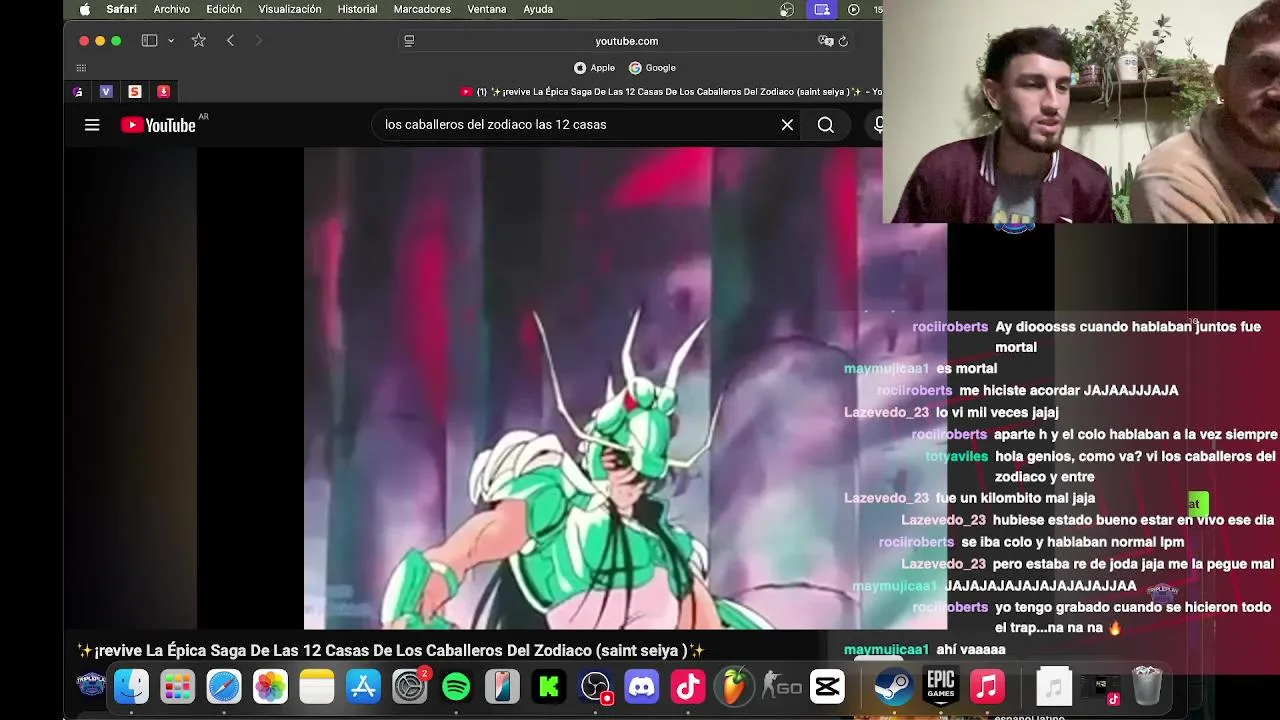
Task: Switch to the pinned tab with V icon
Action: click(106, 91)
